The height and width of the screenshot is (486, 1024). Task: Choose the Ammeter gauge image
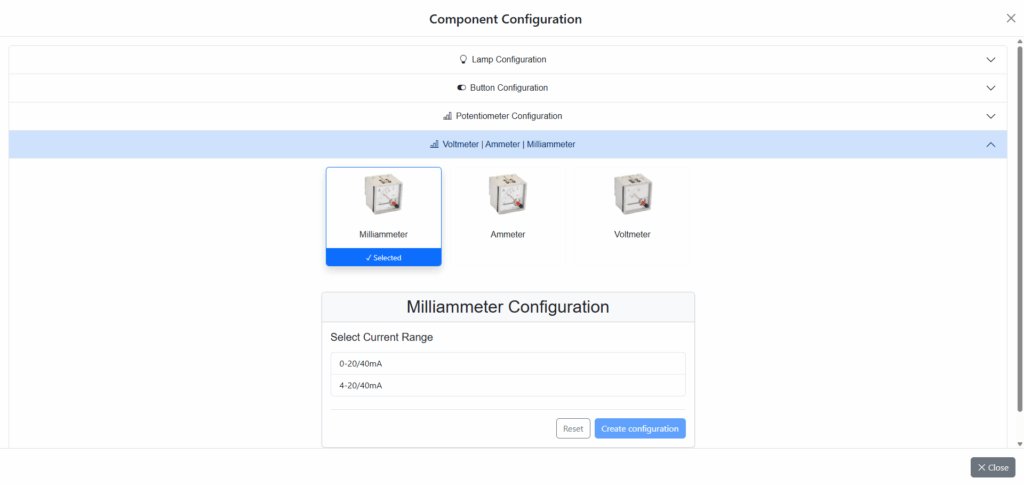coord(508,195)
